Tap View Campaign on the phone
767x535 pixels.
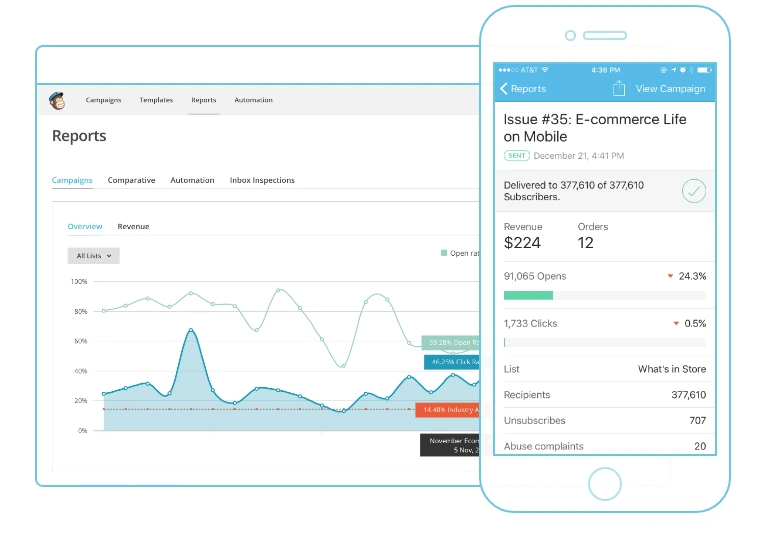tap(670, 89)
